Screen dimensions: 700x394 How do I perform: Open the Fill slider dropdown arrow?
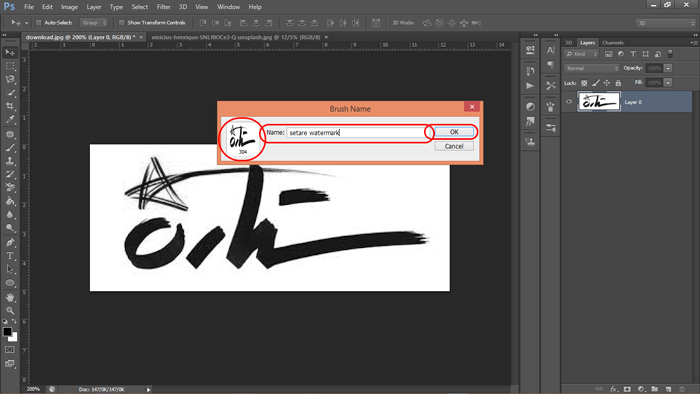click(668, 83)
